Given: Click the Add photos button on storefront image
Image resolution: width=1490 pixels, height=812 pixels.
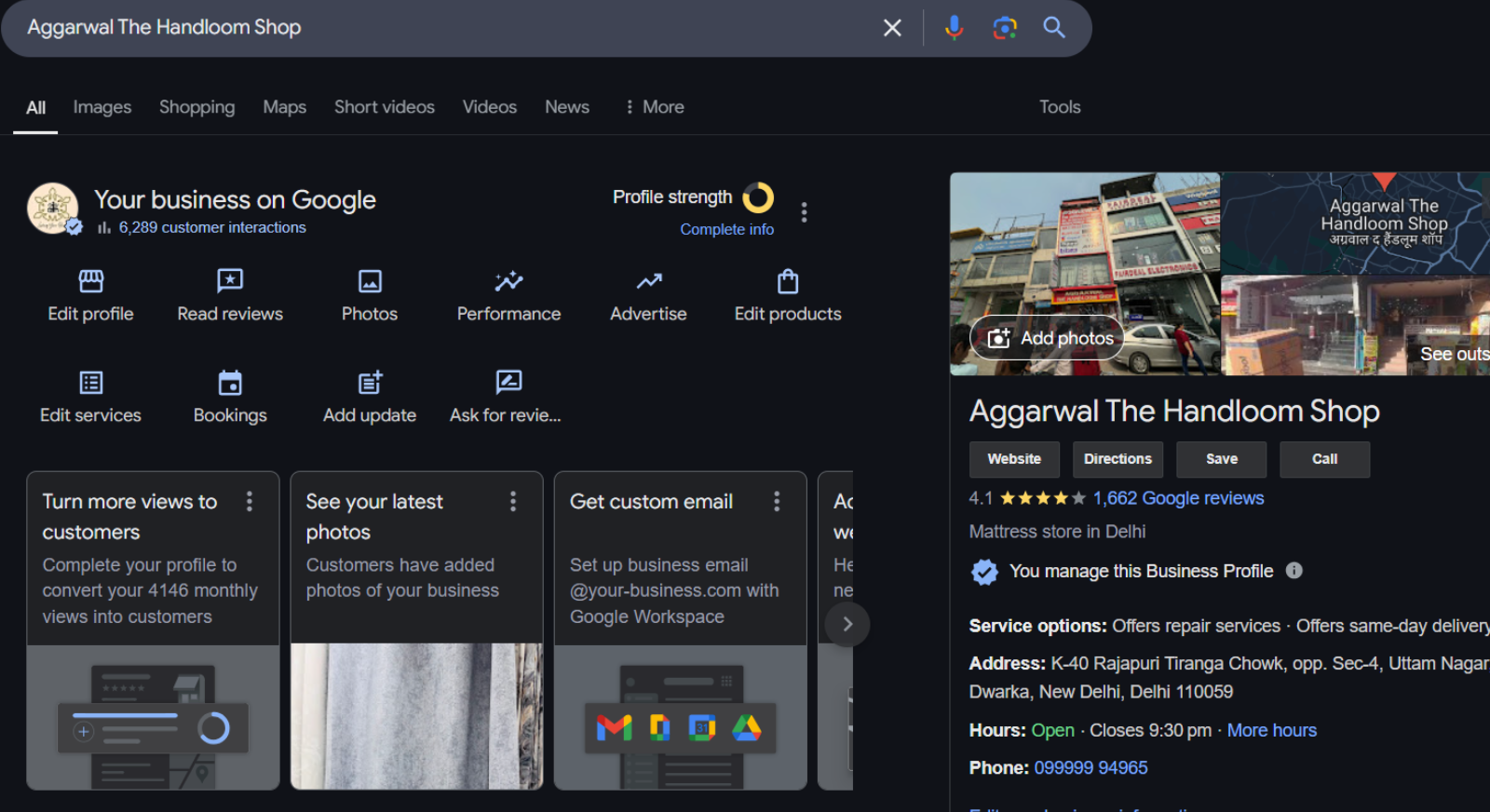Looking at the screenshot, I should pos(1048,338).
